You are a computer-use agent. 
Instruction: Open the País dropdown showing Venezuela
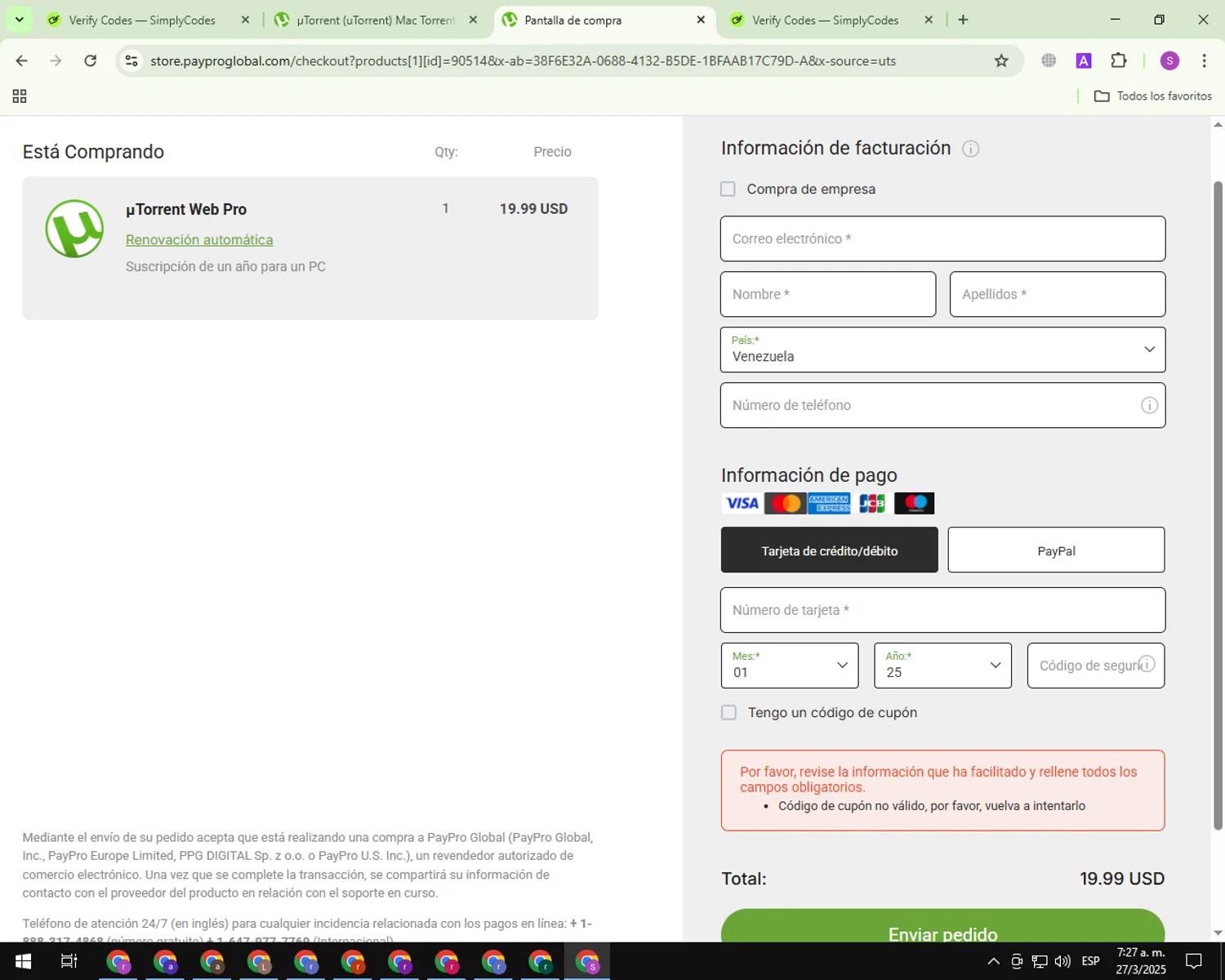[942, 350]
